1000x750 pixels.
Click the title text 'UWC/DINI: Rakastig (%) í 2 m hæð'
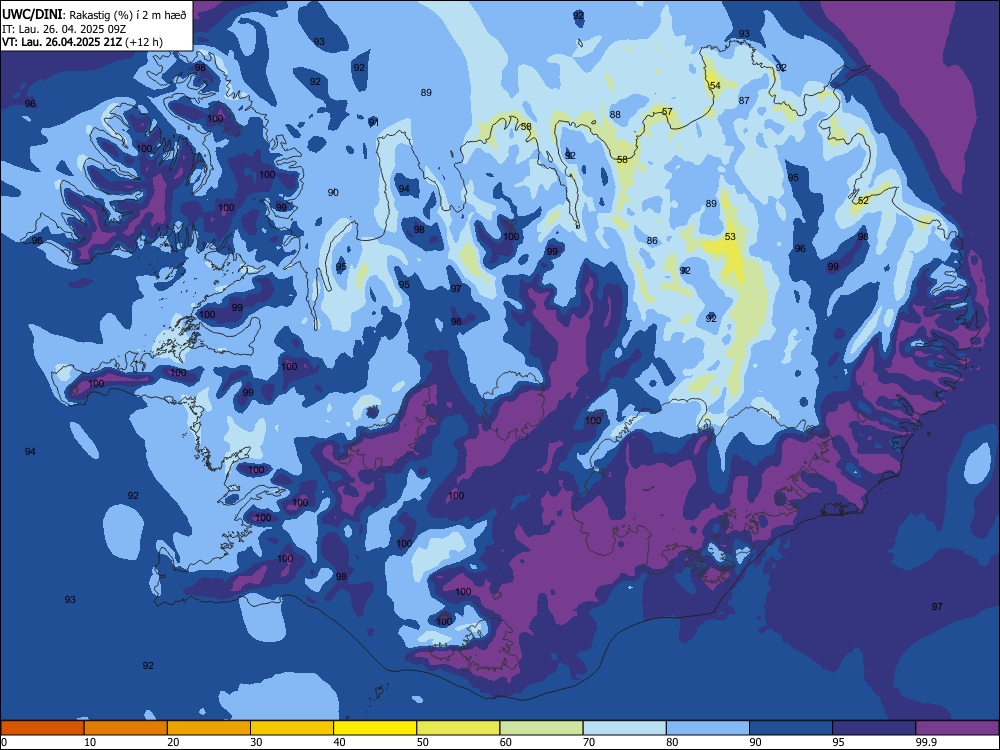coord(94,15)
